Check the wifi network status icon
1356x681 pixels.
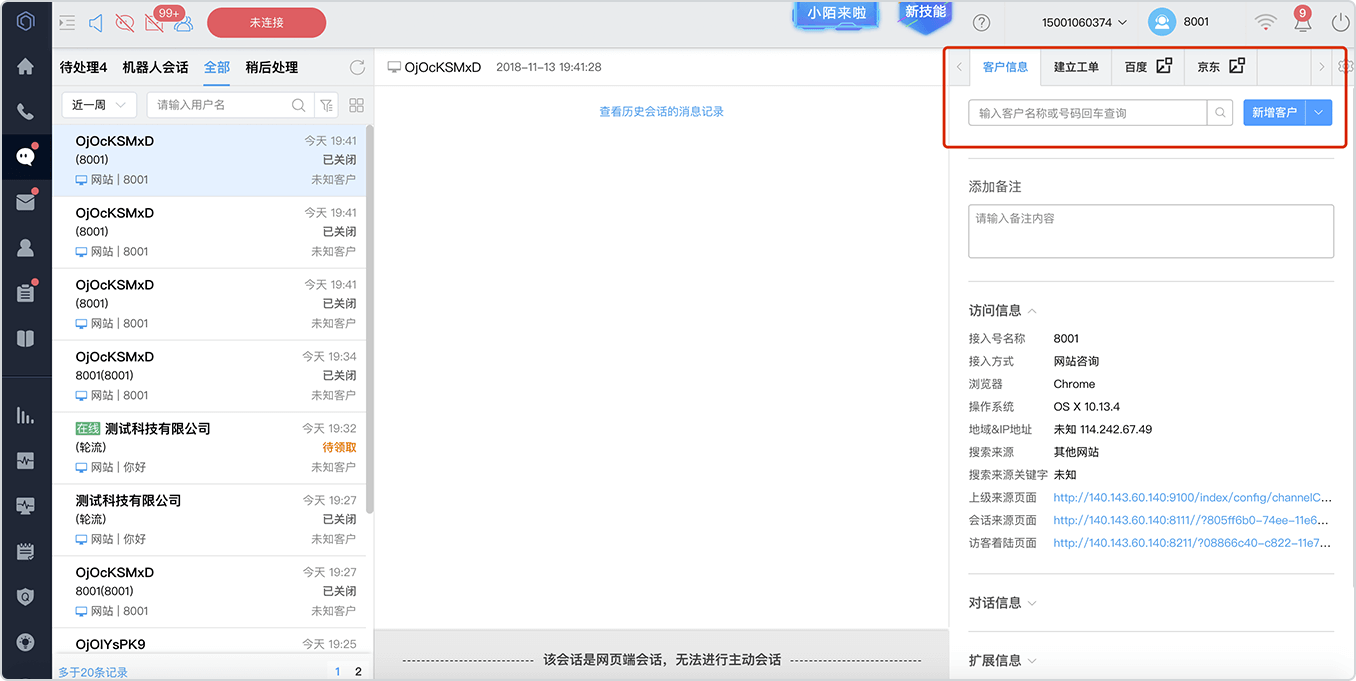[1266, 22]
